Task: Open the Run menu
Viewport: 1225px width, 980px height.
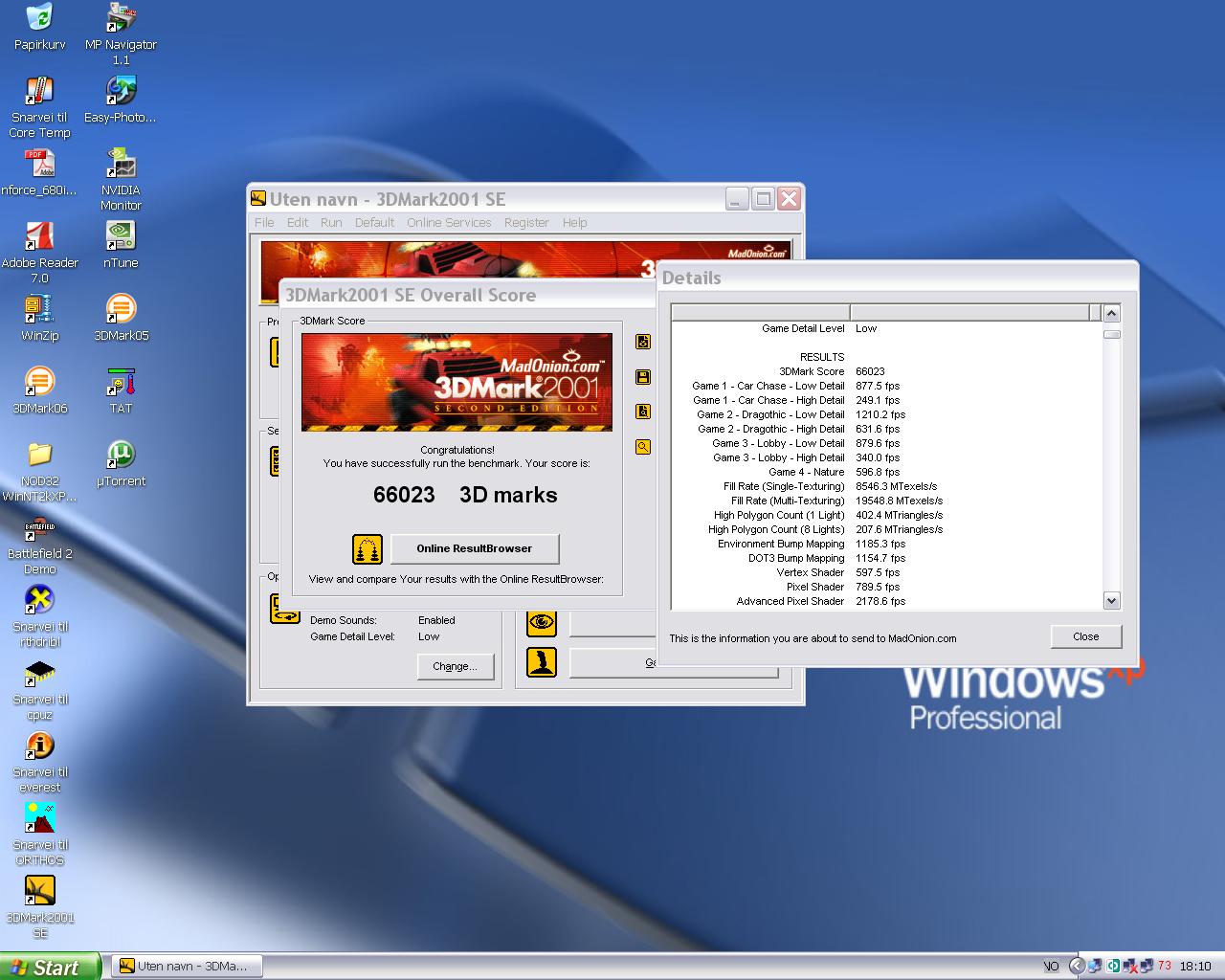Action: tap(331, 222)
